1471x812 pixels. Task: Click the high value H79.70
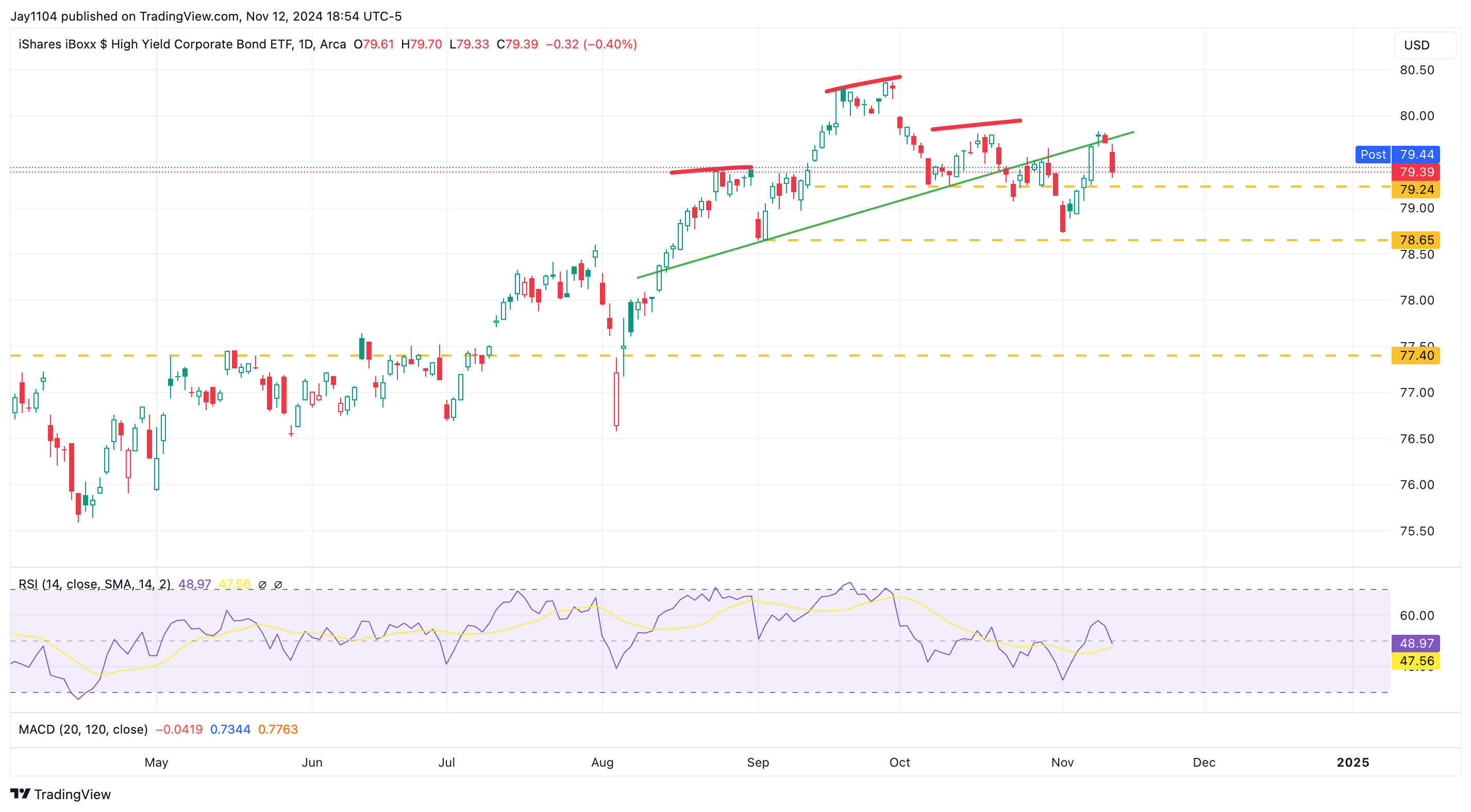point(422,44)
